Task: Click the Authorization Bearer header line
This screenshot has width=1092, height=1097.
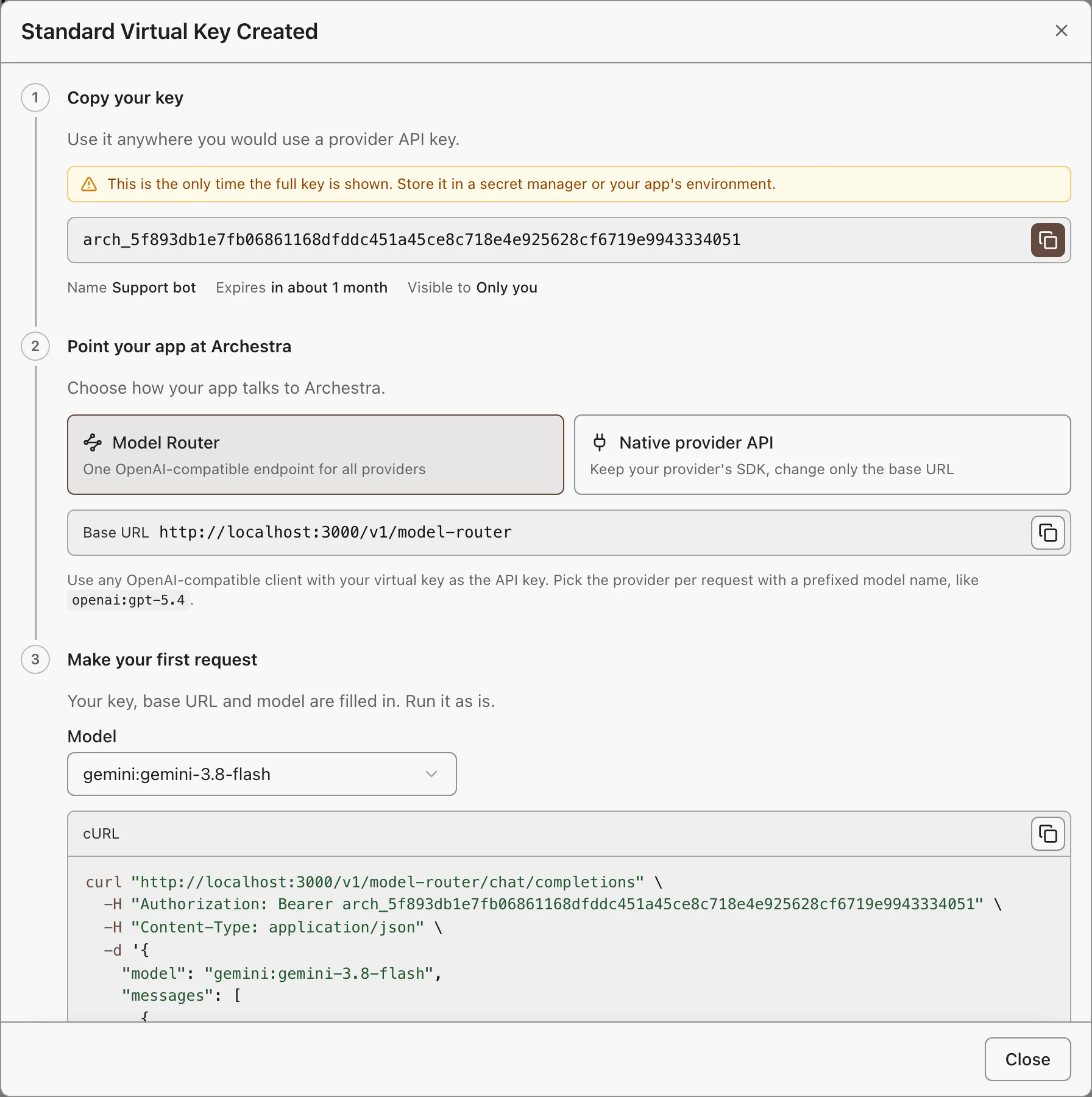Action: (x=553, y=904)
